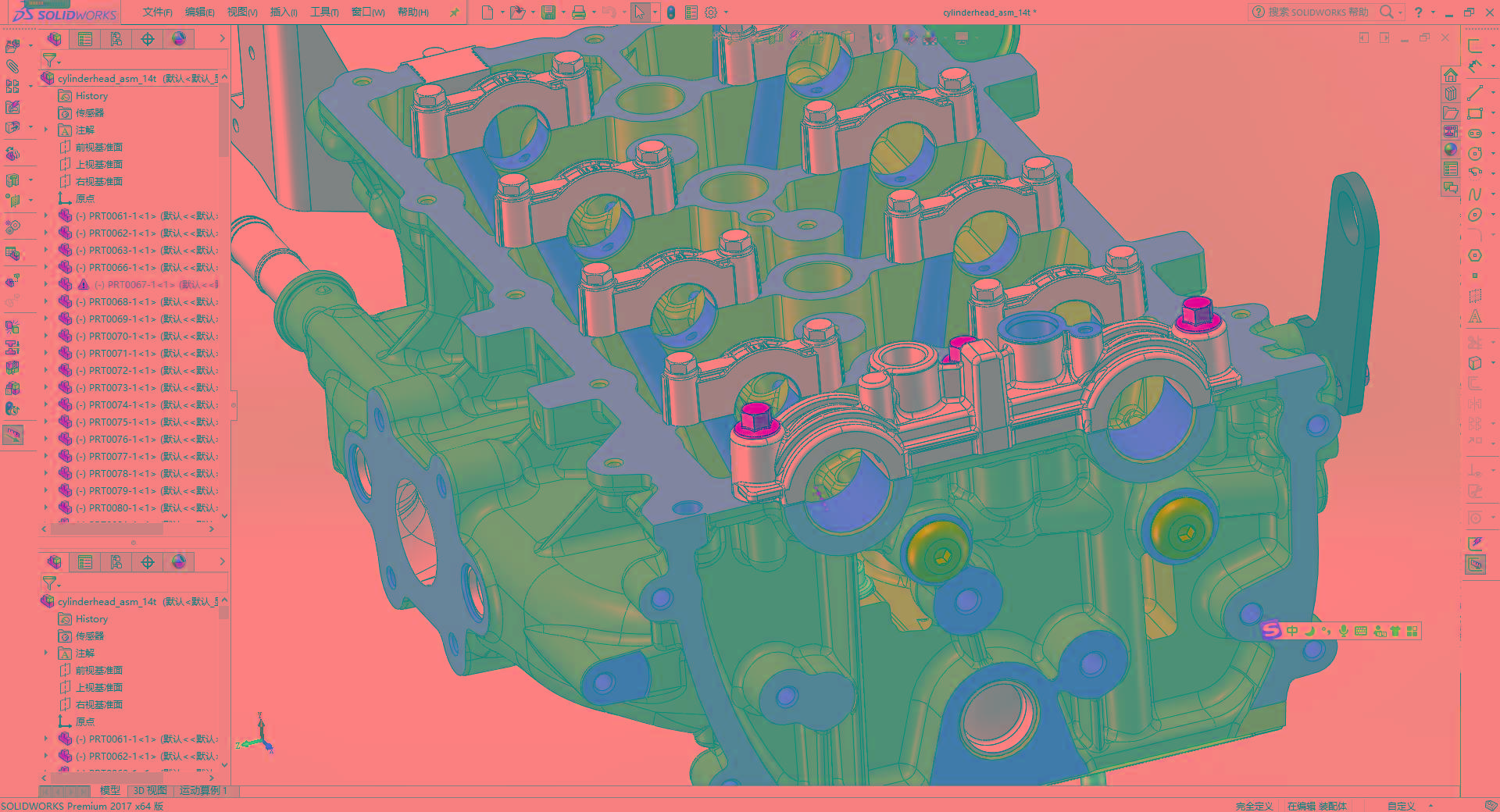The width and height of the screenshot is (1500, 812).
Task: Toggle the IME moon half-width mode
Action: 1309,631
